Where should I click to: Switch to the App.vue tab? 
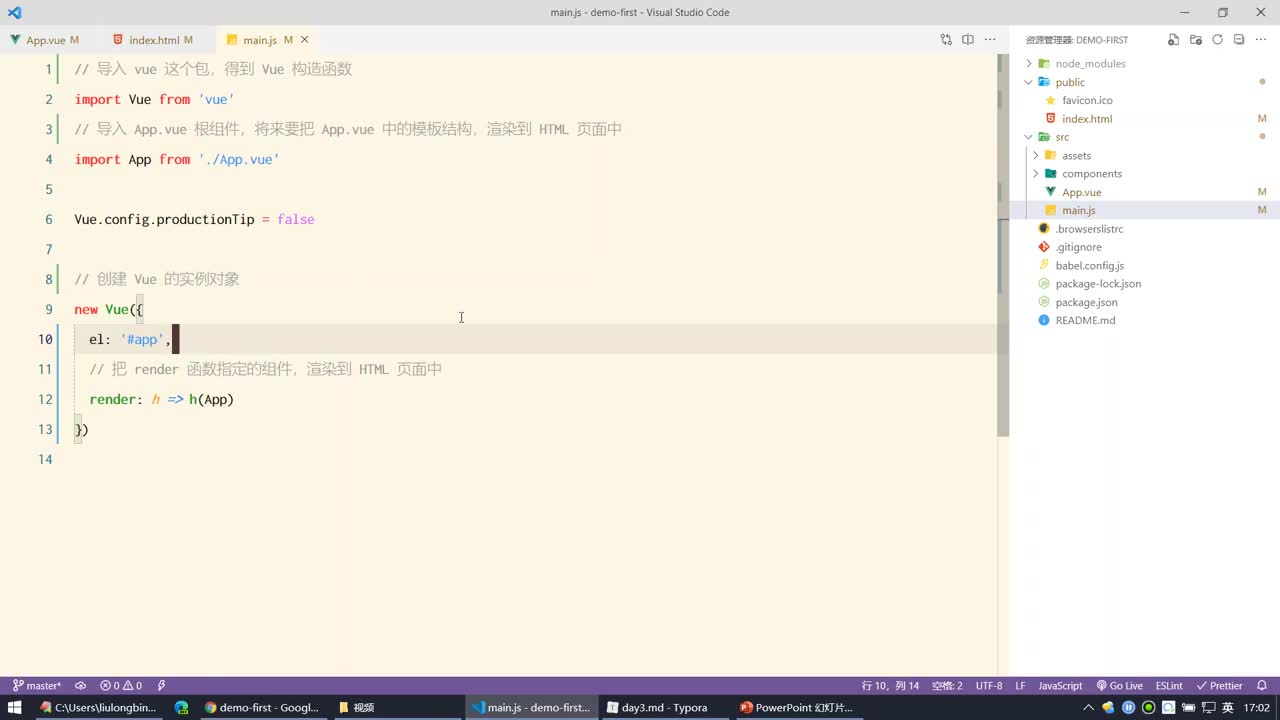[x=45, y=40]
